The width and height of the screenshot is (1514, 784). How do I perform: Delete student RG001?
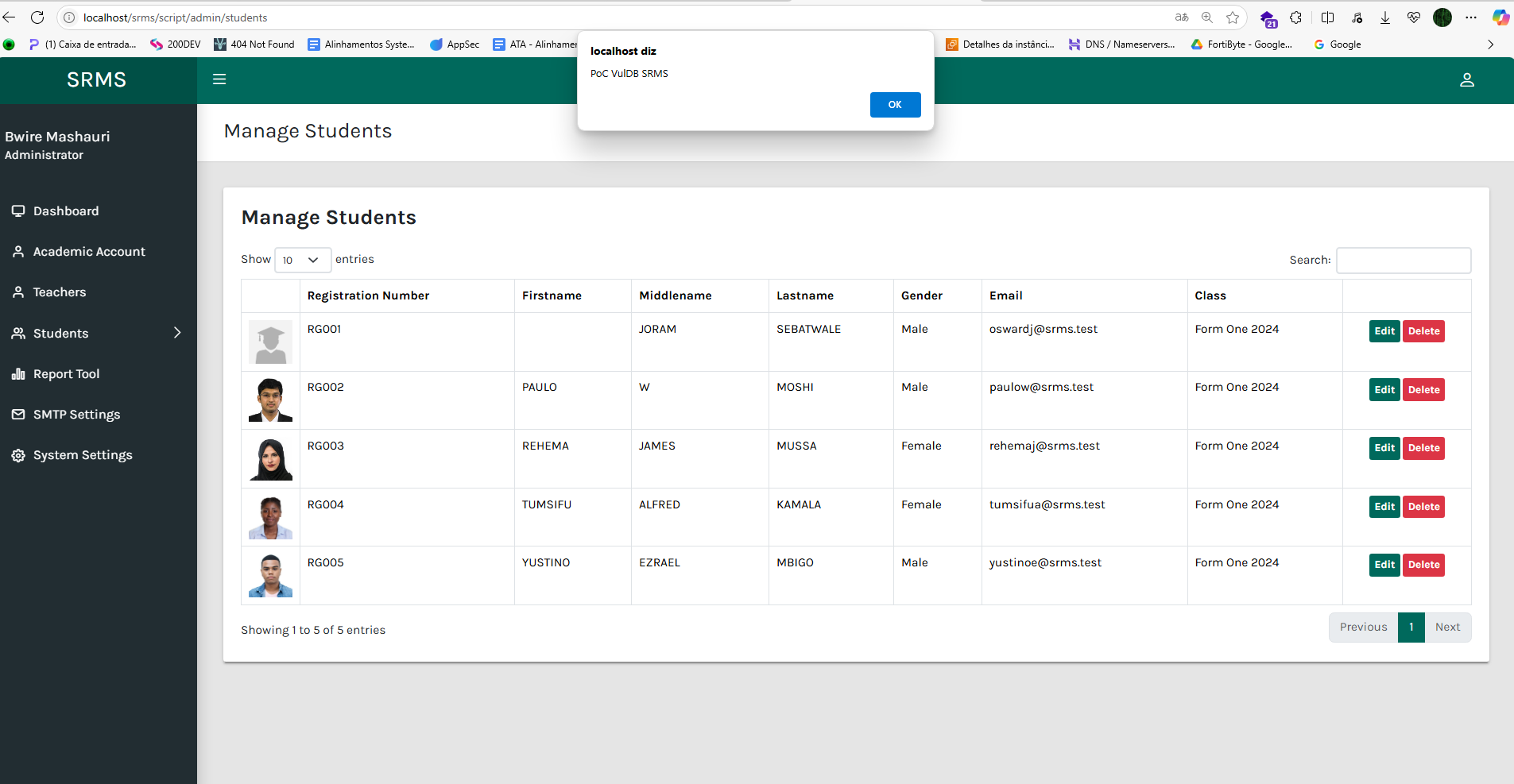pyautogui.click(x=1423, y=331)
